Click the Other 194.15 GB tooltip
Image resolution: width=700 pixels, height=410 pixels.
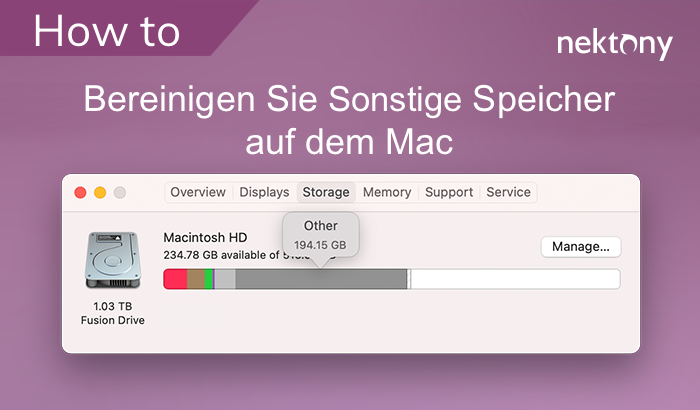point(321,235)
